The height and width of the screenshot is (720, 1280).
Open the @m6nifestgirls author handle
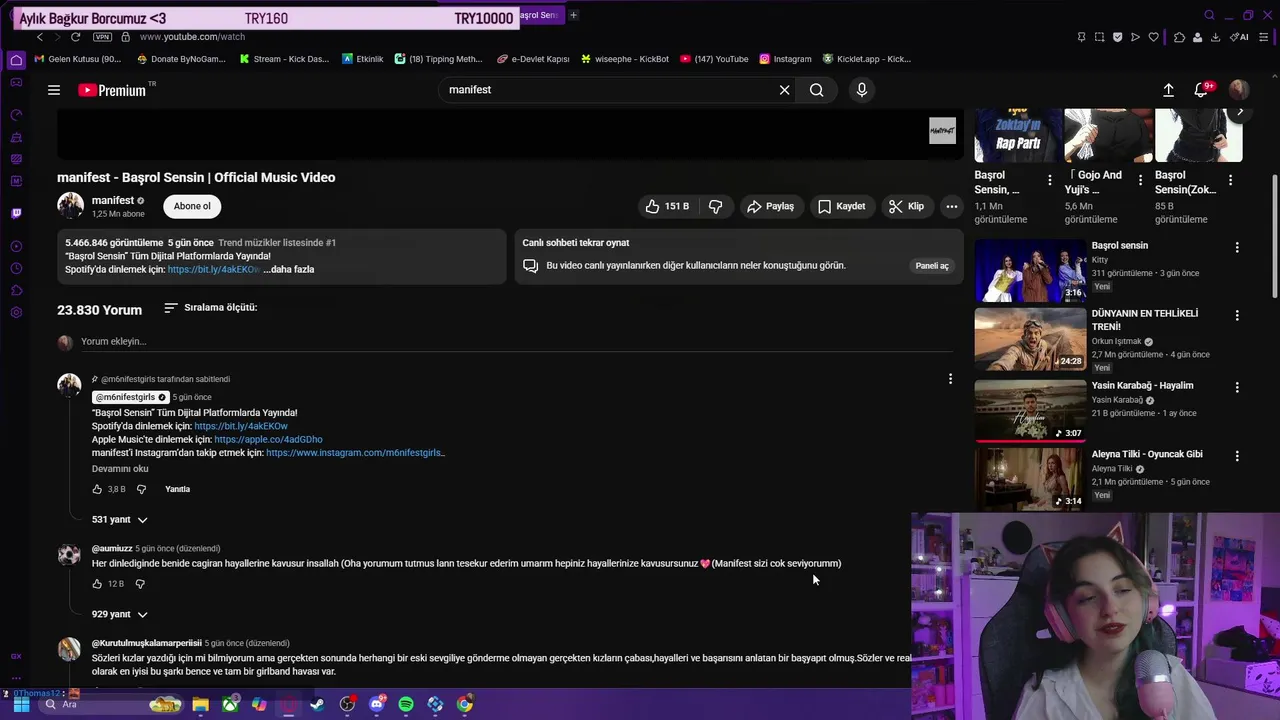click(x=125, y=397)
